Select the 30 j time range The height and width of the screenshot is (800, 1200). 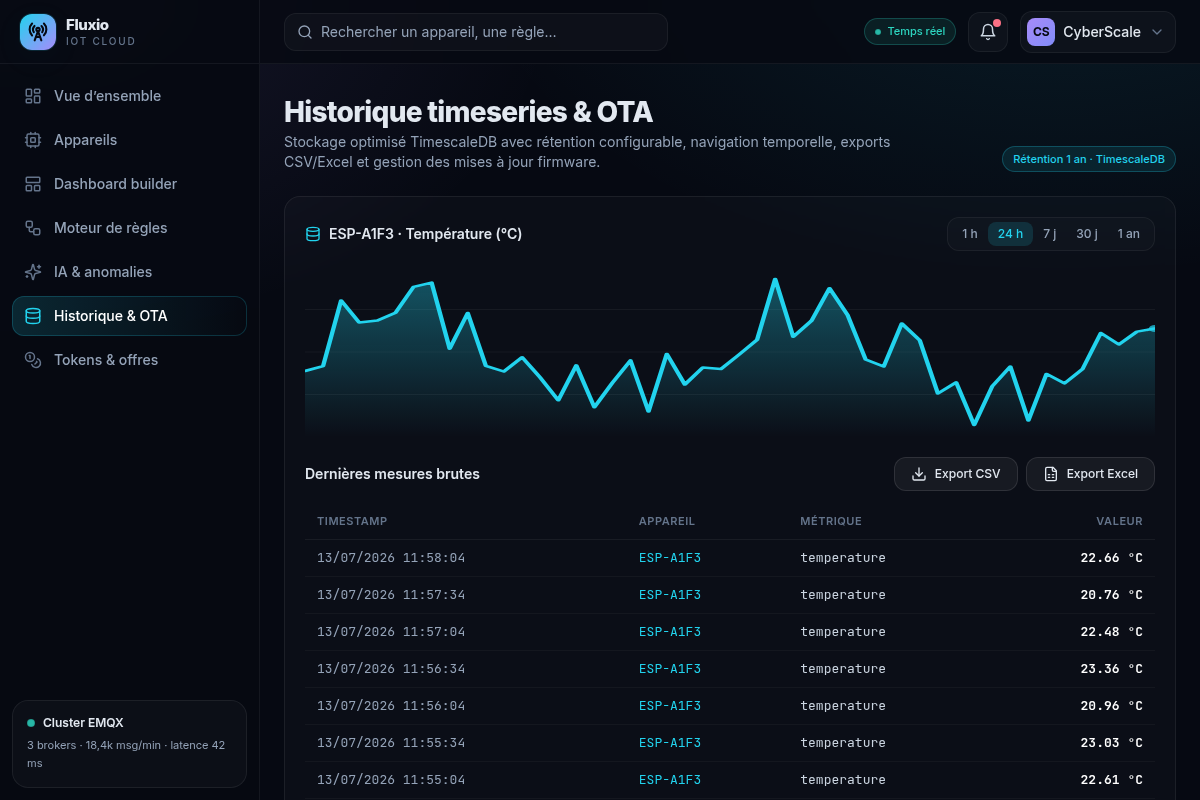click(x=1087, y=234)
